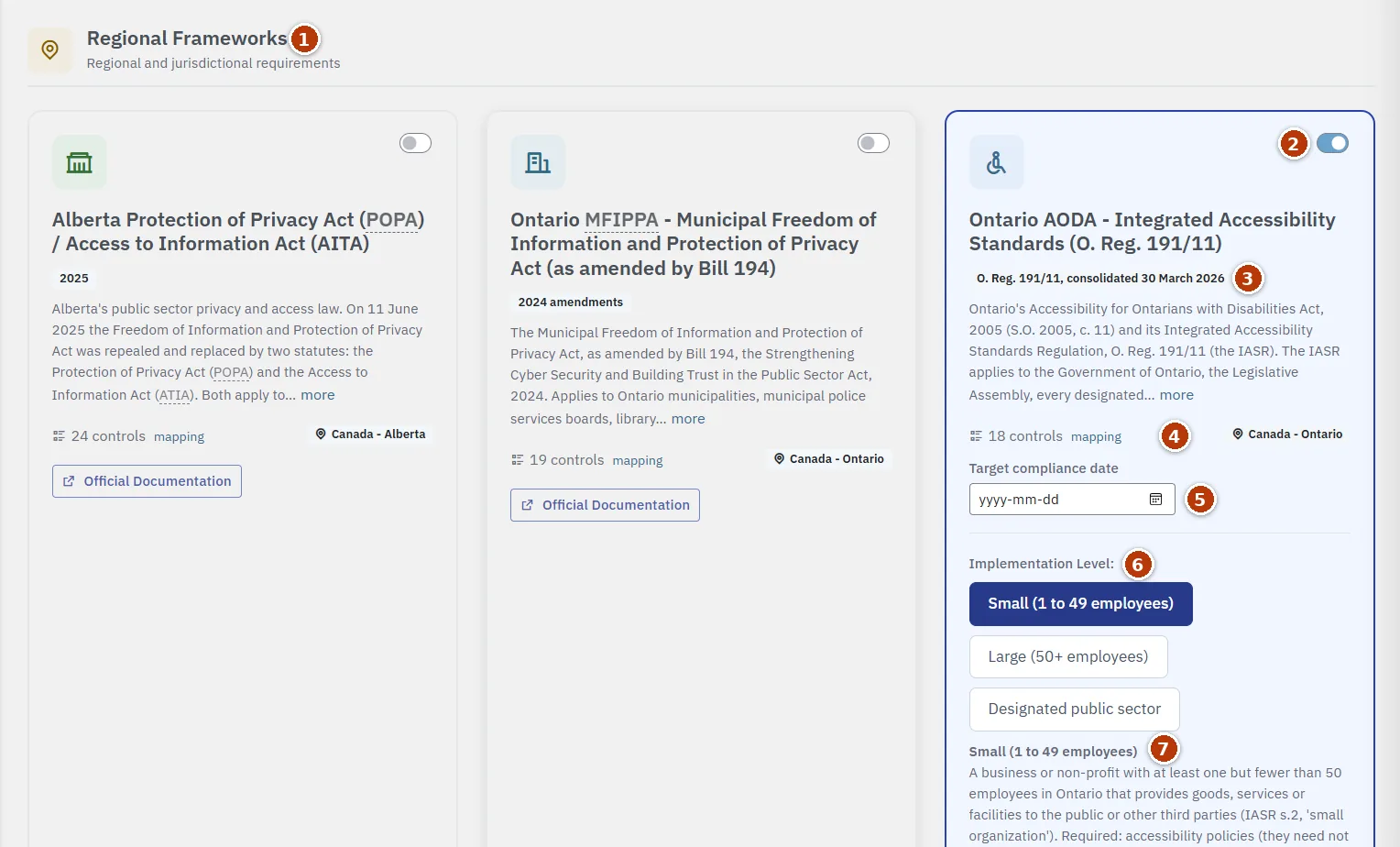Screen dimensions: 1400x847
Task: Click the controls list icon beside 19 controls
Action: [x=517, y=460]
